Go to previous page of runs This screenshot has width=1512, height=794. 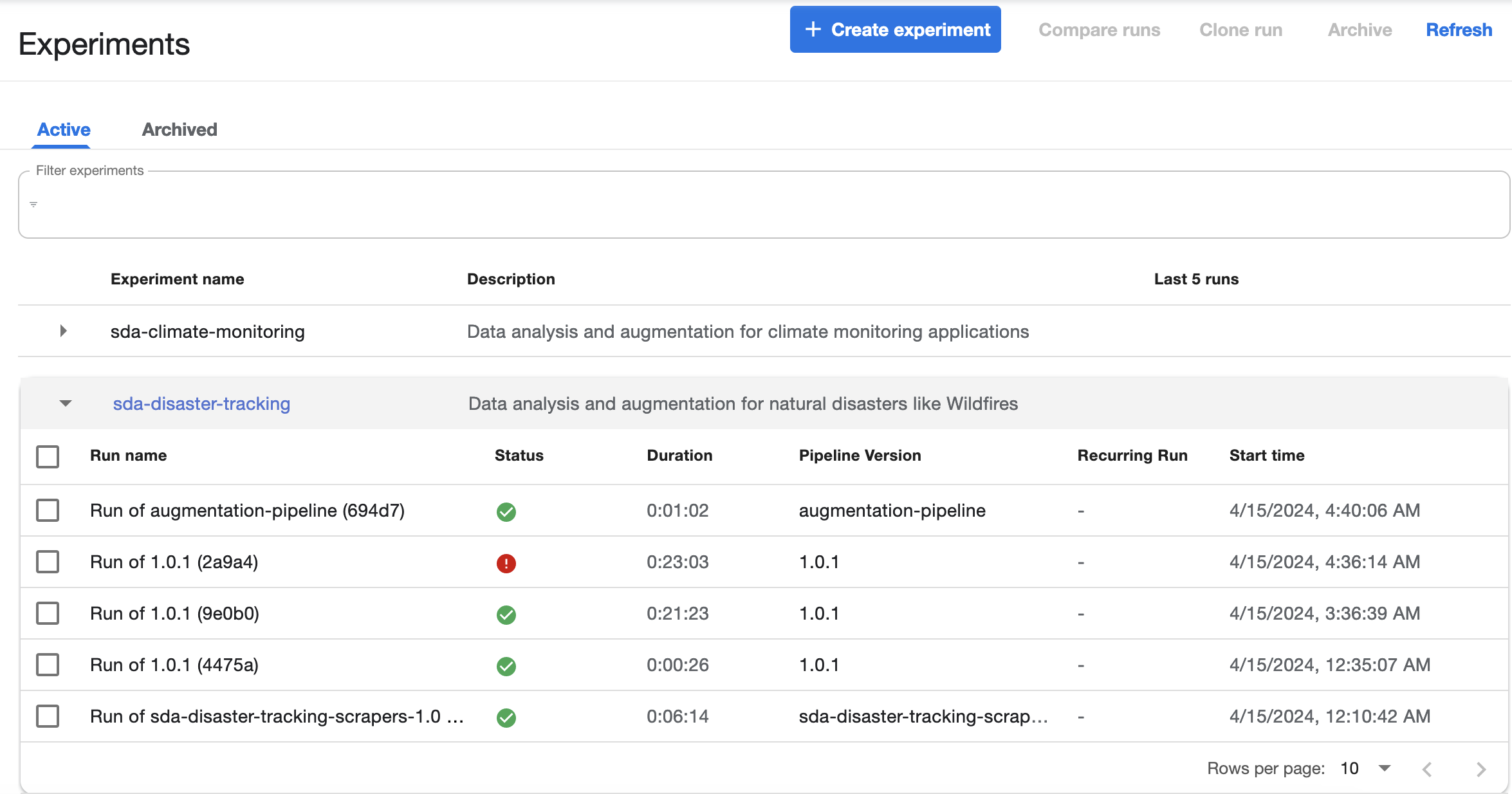point(1427,769)
